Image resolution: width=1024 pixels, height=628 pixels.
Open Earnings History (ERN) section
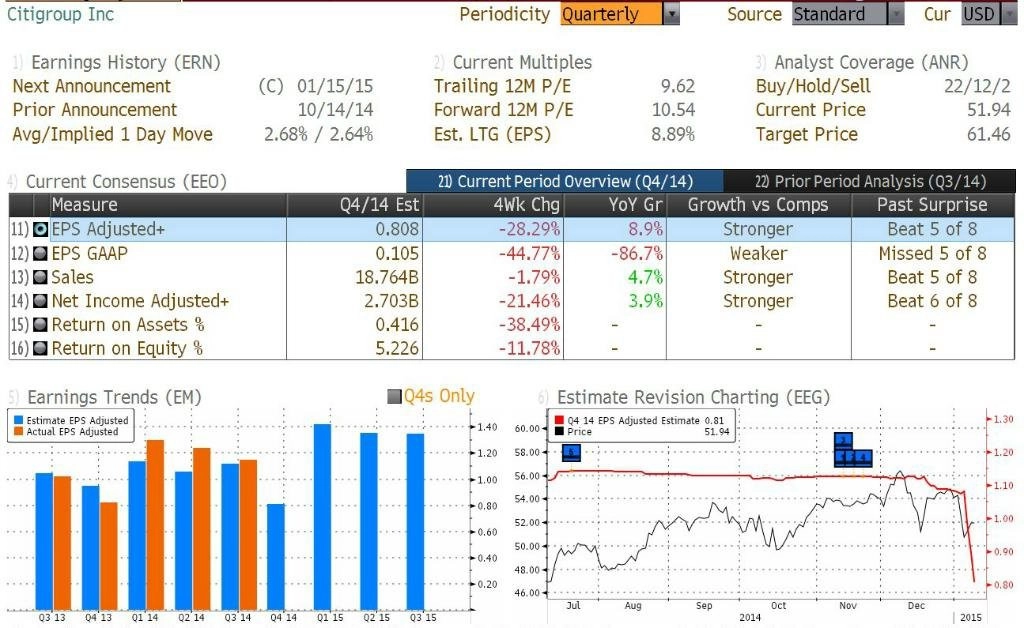point(125,62)
